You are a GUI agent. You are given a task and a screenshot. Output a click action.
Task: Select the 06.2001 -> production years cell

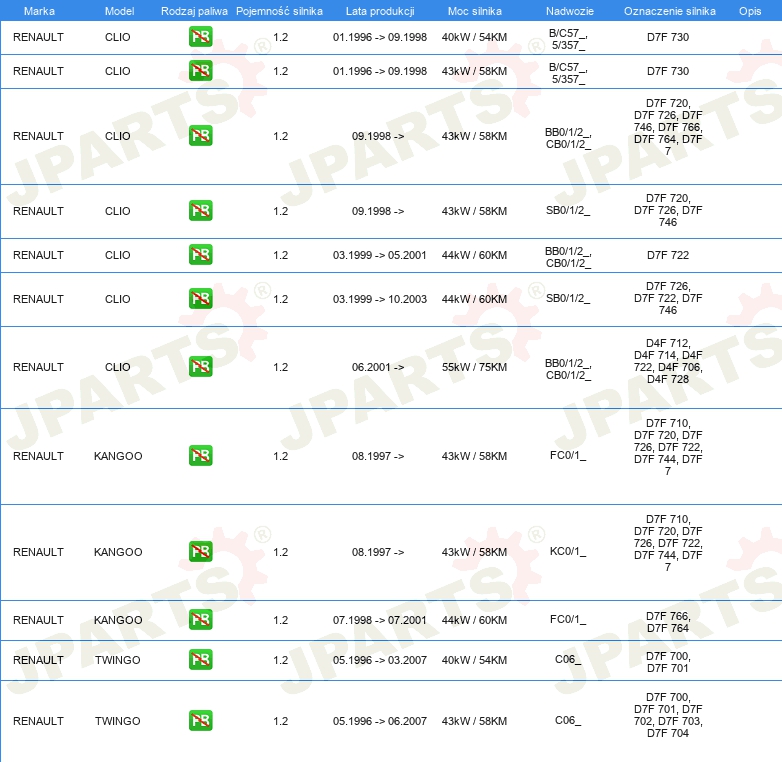pyautogui.click(x=378, y=368)
